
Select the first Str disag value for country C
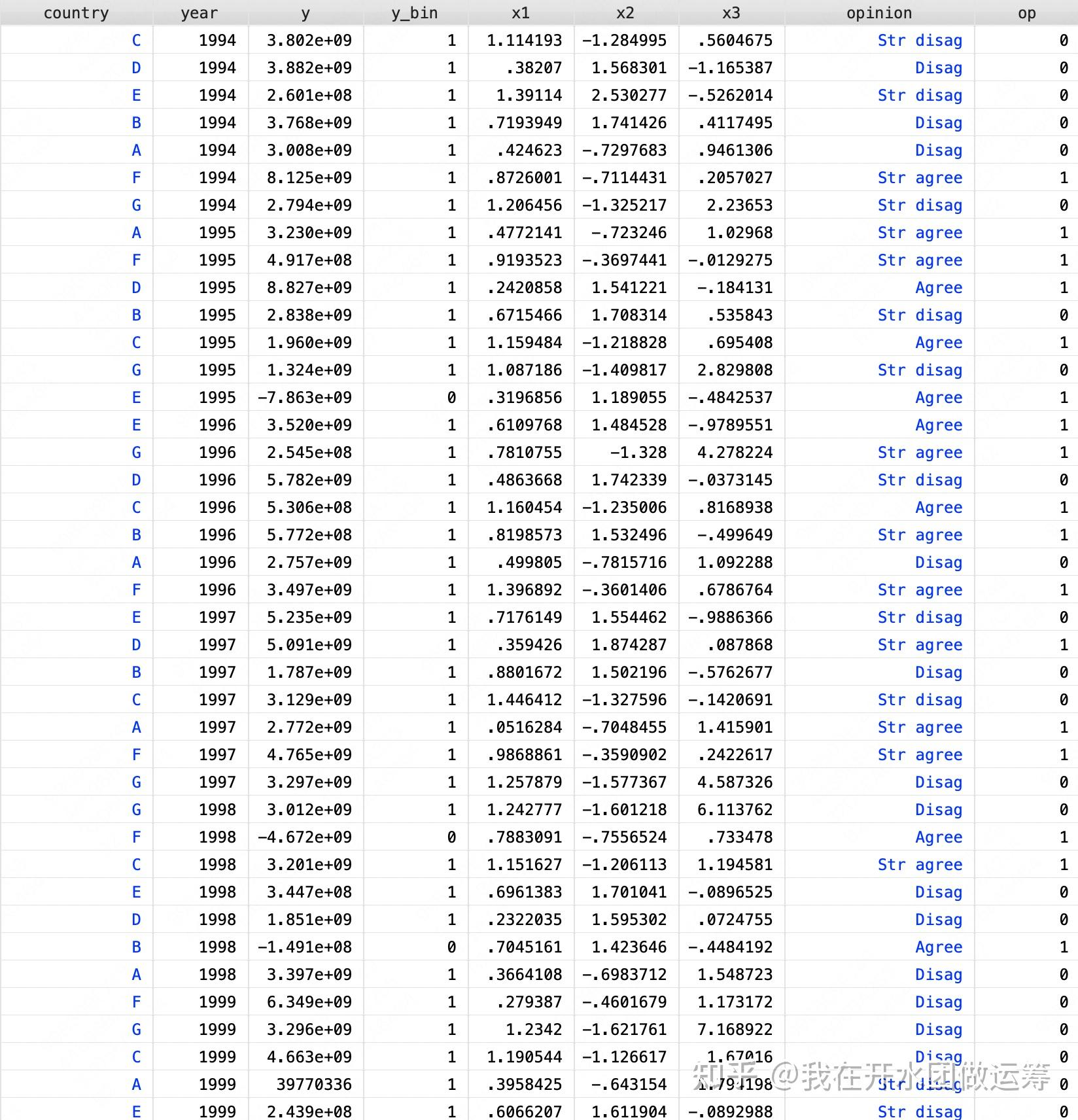click(920, 40)
